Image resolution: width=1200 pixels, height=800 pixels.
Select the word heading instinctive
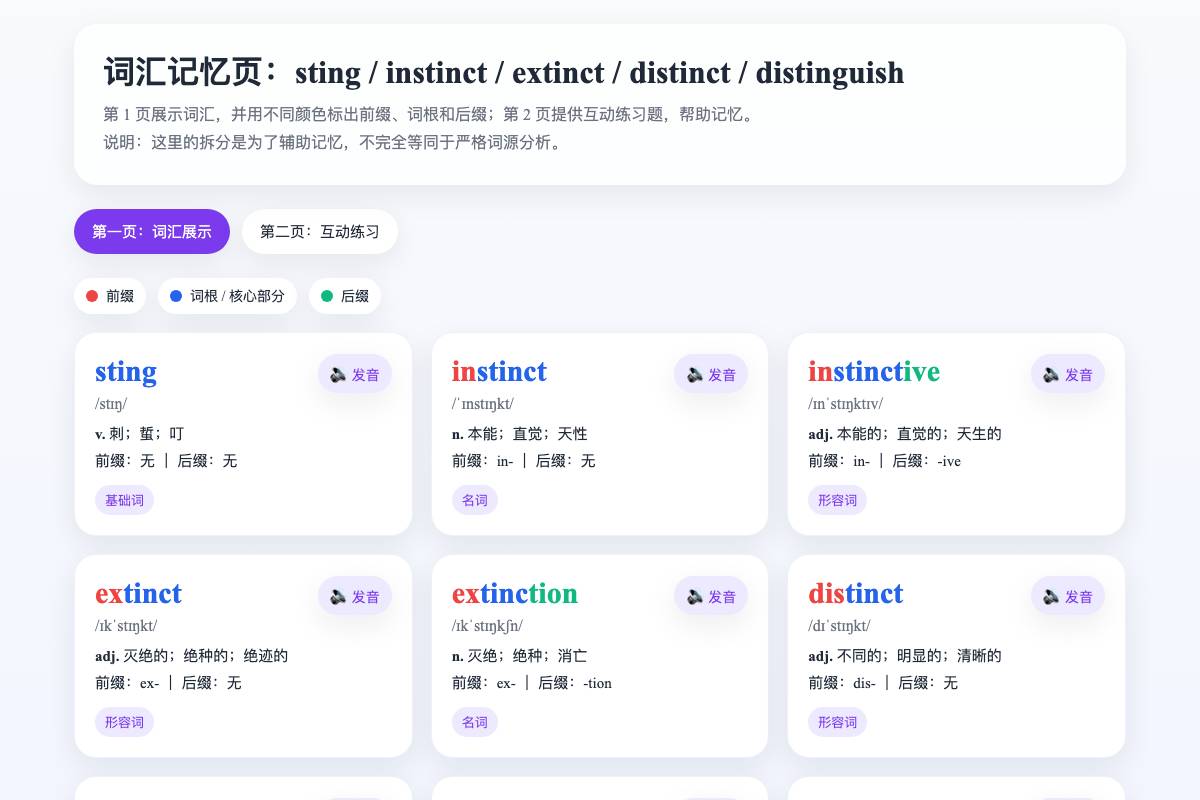tap(874, 372)
